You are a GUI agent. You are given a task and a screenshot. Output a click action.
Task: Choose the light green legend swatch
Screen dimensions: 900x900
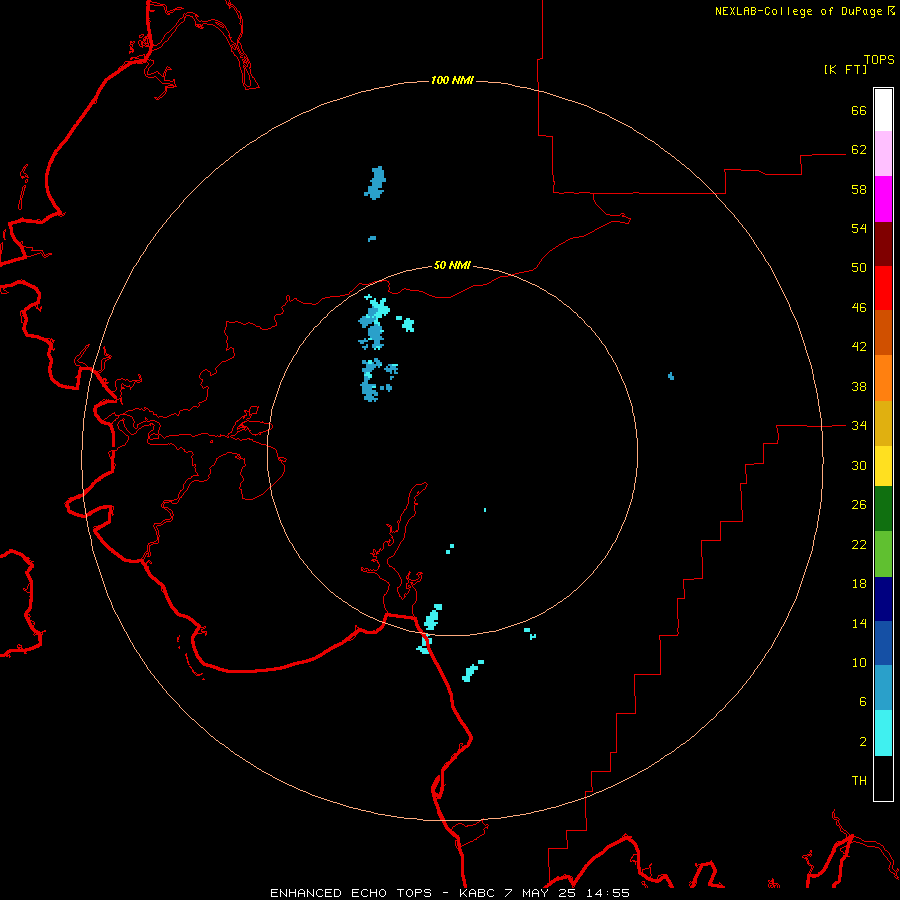(883, 554)
